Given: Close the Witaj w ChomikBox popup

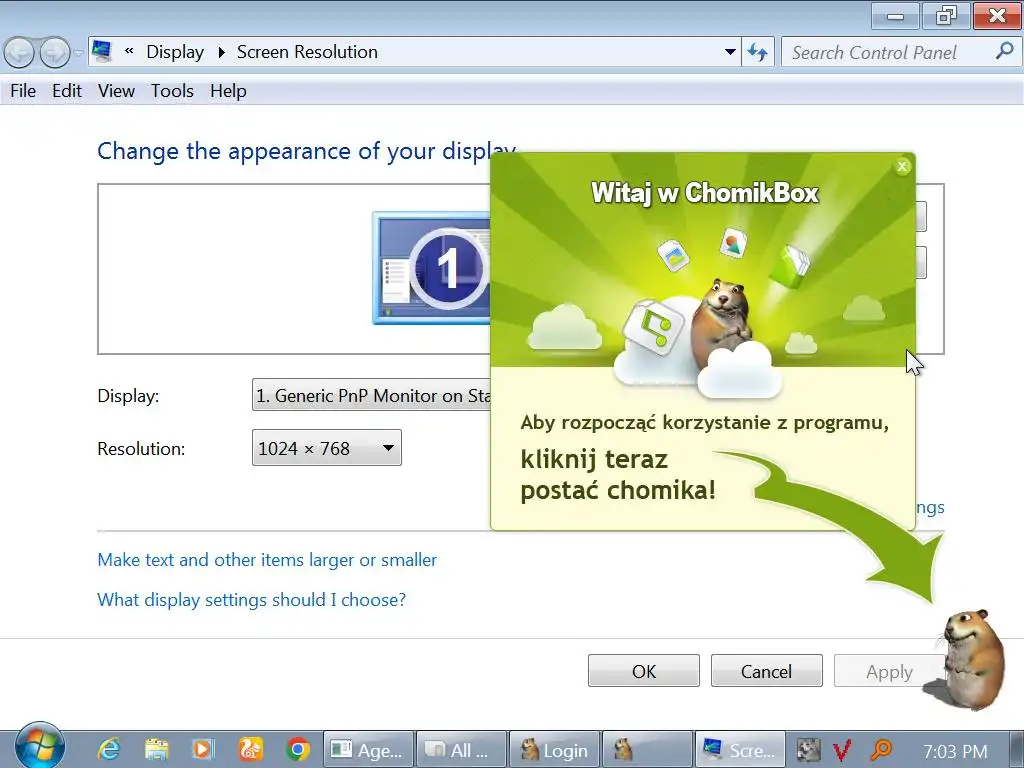Looking at the screenshot, I should click(902, 167).
